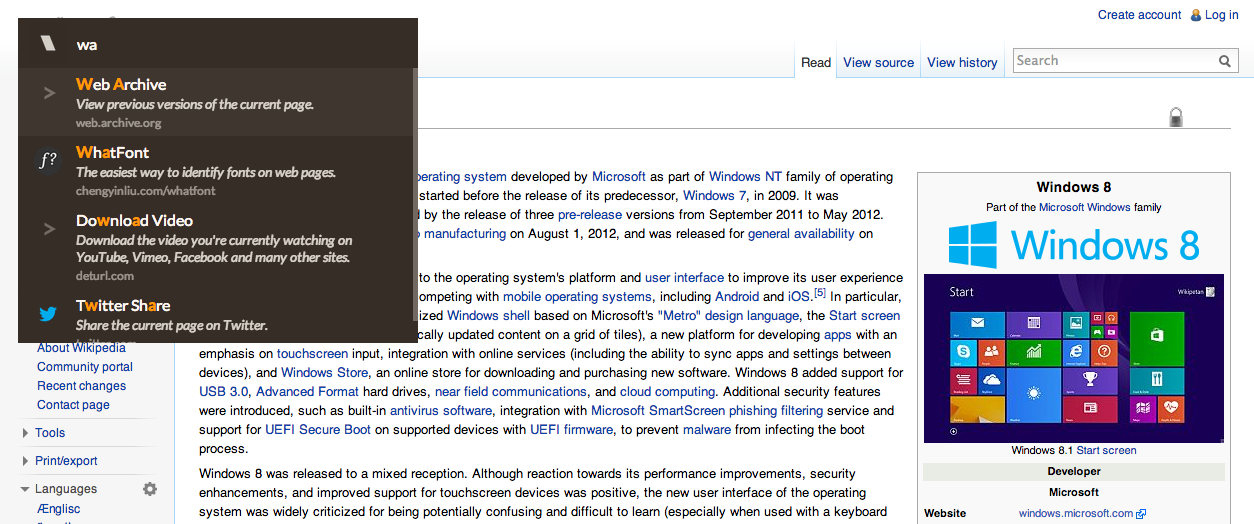Image resolution: width=1254 pixels, height=524 pixels.
Task: Follow the "Metro" design language link
Action: [728, 316]
